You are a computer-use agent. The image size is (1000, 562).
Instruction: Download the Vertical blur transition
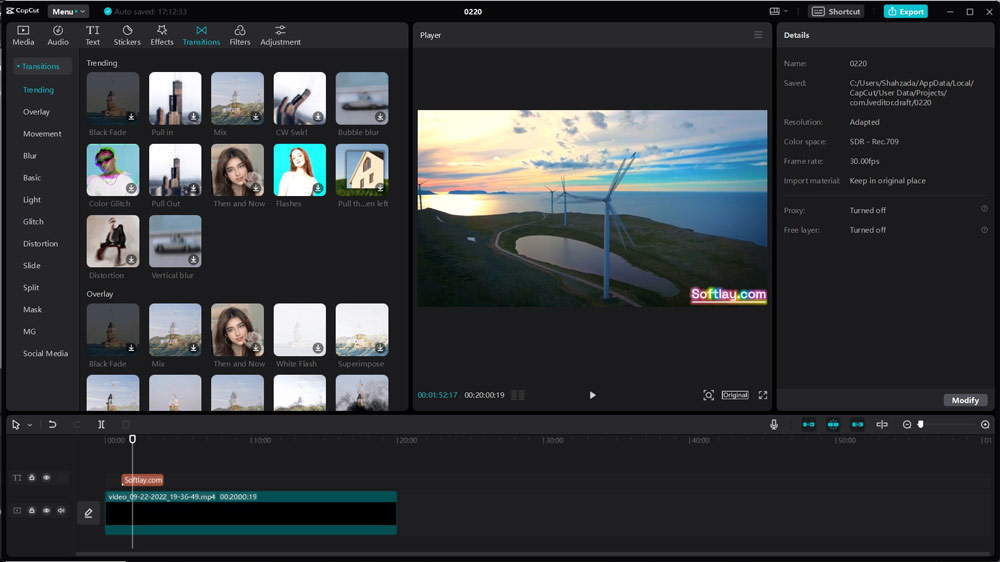coord(193,260)
